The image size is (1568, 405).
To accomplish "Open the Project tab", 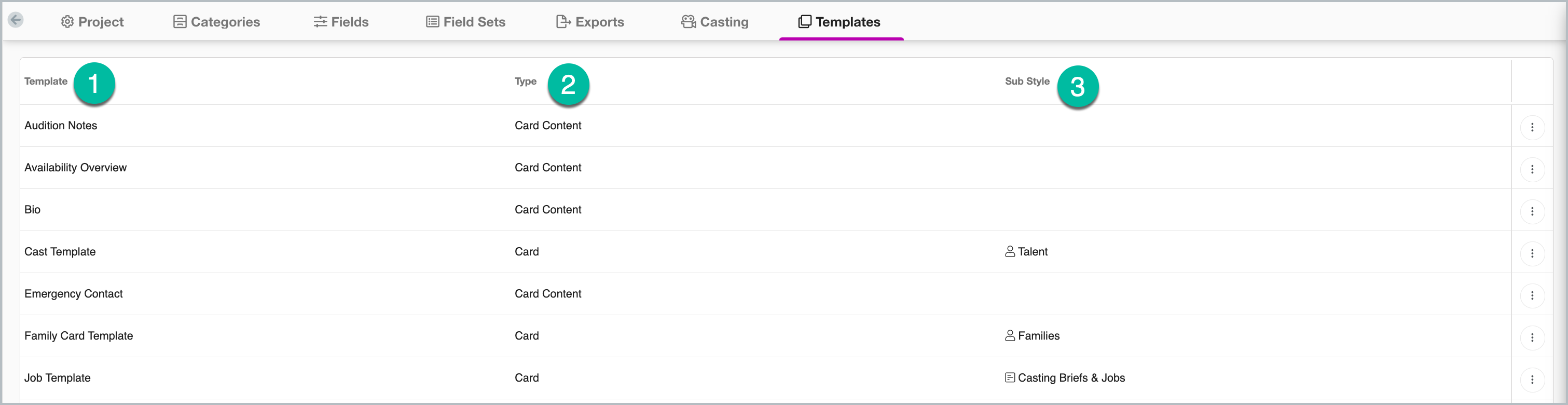I will click(x=92, y=22).
